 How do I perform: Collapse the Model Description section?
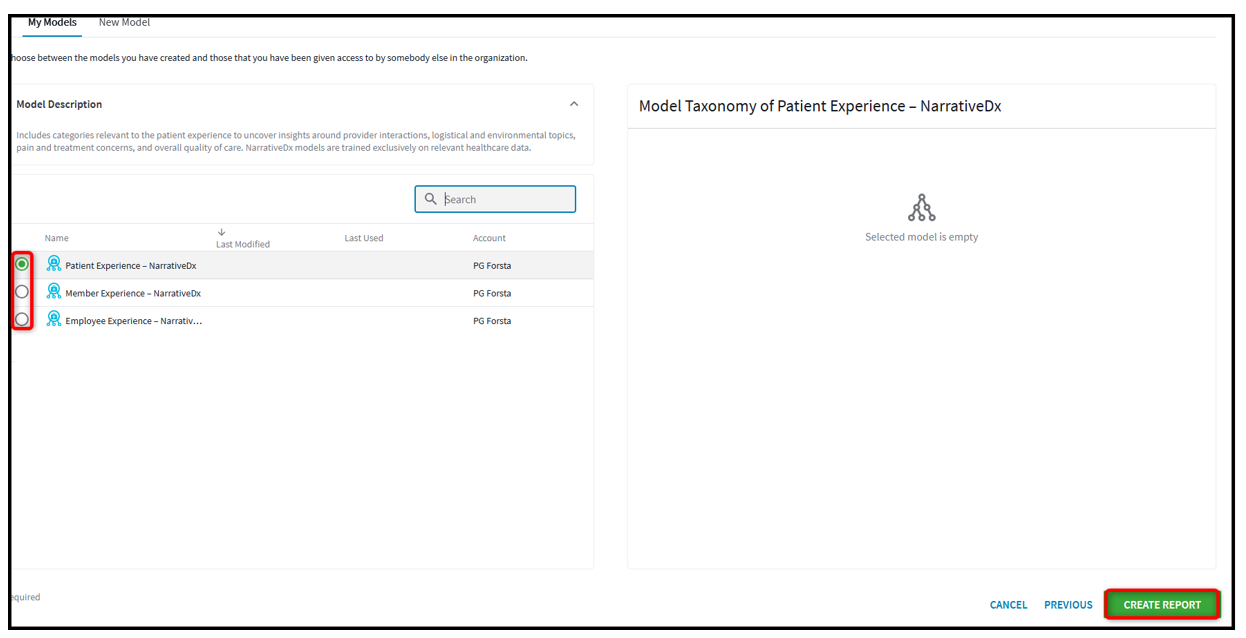tap(574, 103)
